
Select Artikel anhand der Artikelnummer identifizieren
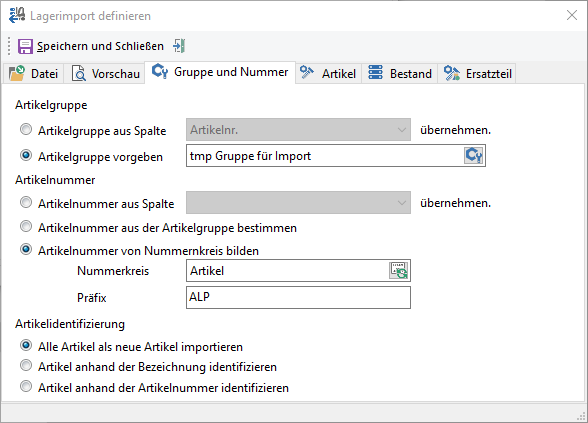tap(26, 386)
